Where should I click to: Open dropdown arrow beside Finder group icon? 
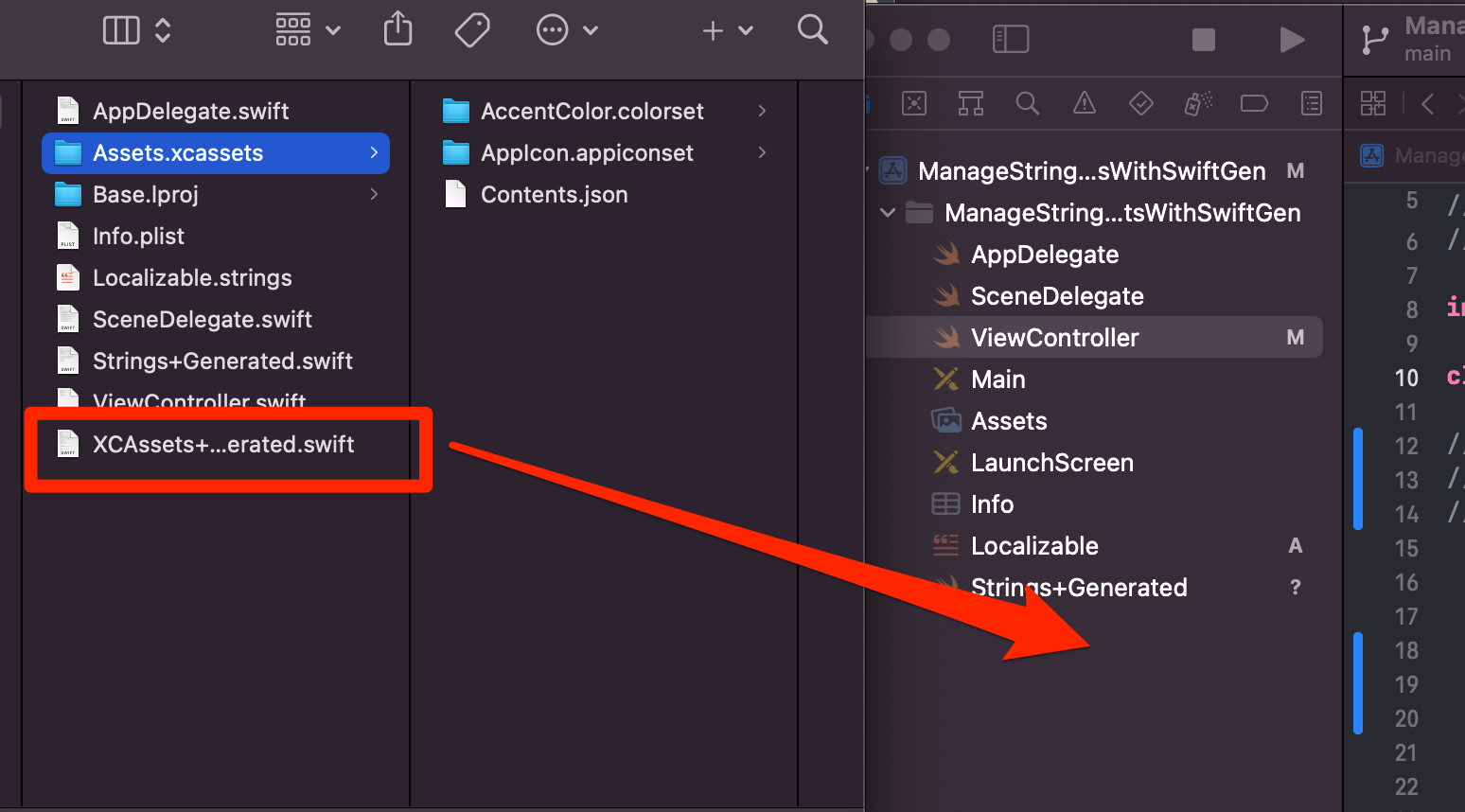coord(333,30)
